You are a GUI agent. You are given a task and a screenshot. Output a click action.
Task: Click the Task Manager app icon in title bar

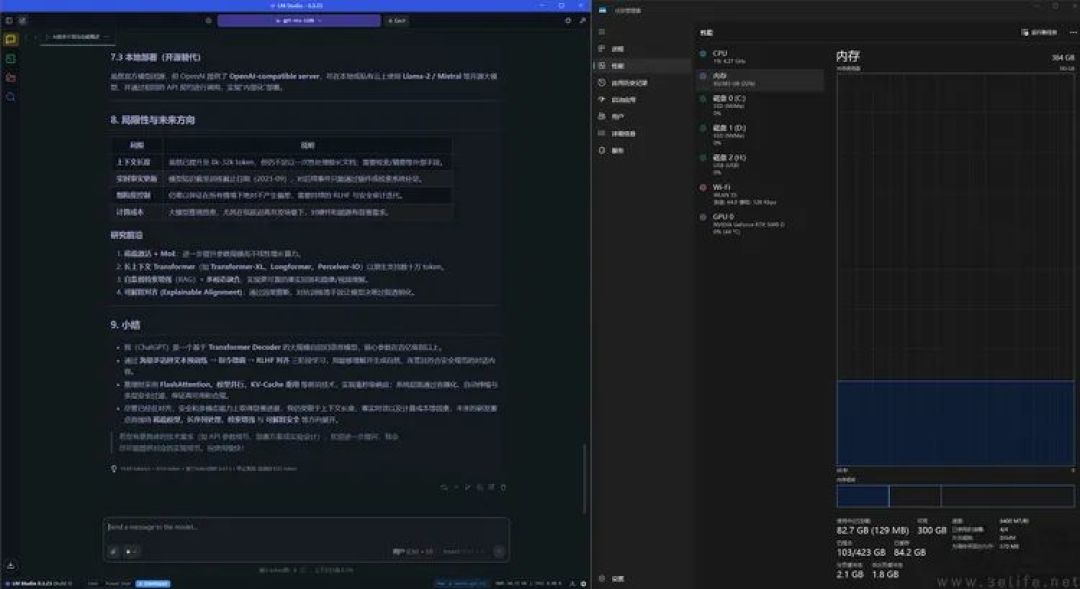click(602, 10)
